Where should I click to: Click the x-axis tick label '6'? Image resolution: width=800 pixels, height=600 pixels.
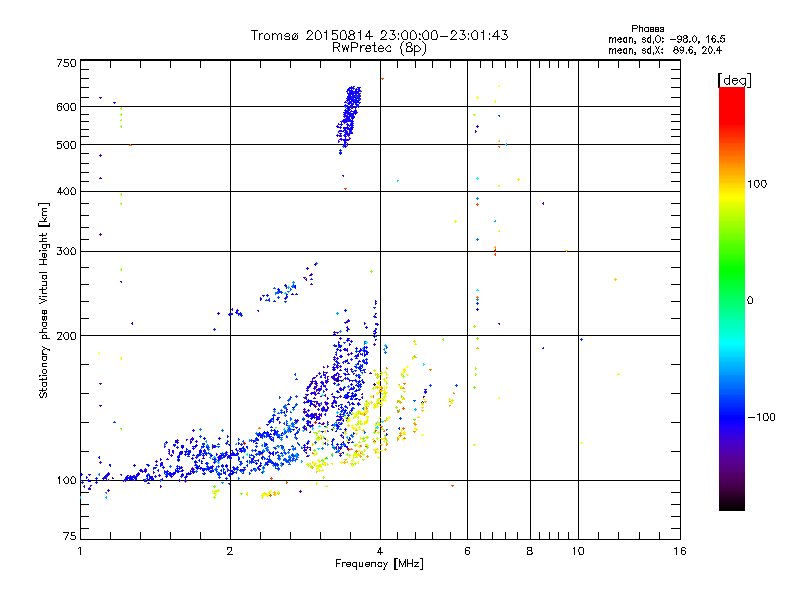[467, 551]
